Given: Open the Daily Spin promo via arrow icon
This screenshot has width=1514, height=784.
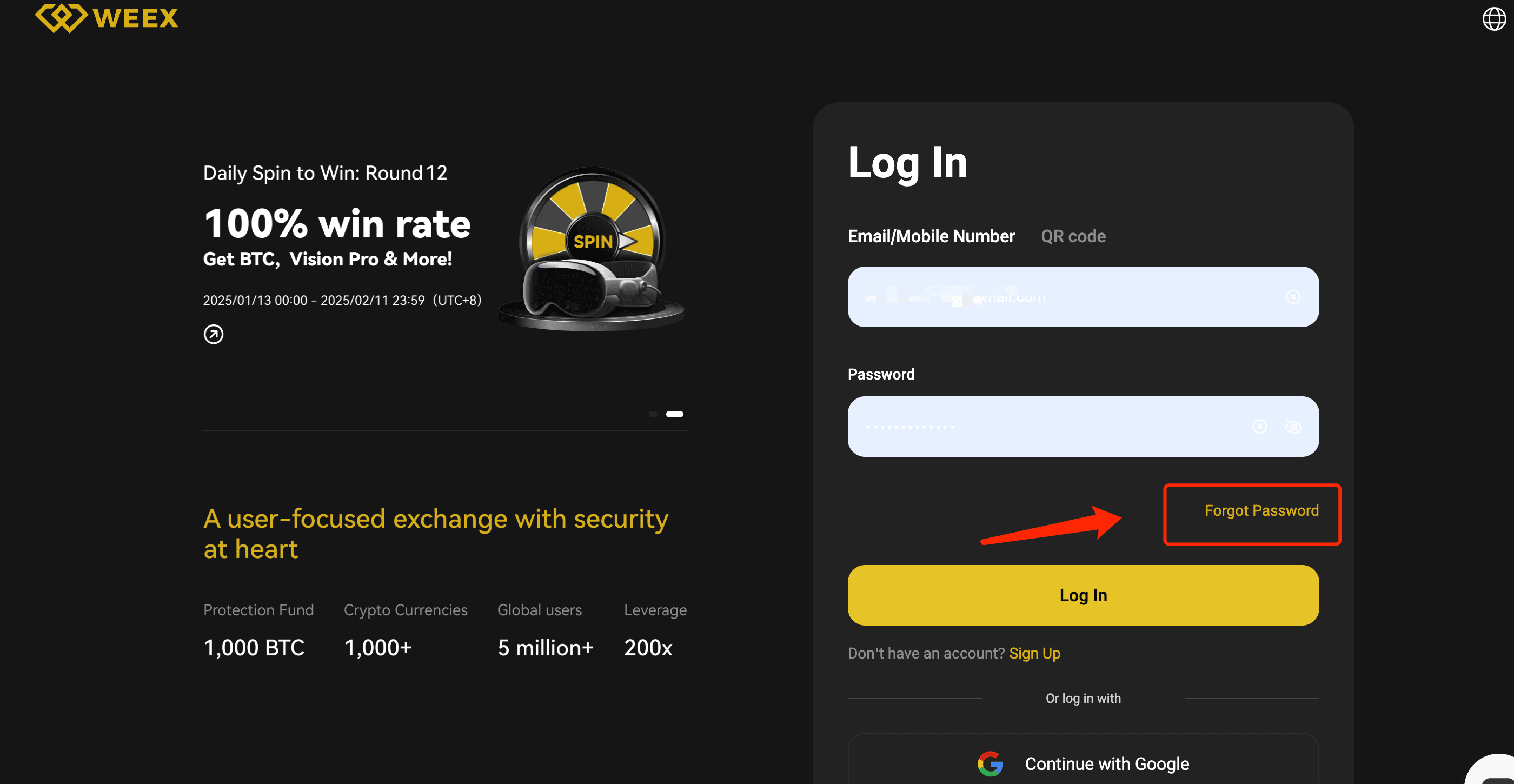Looking at the screenshot, I should tap(214, 334).
